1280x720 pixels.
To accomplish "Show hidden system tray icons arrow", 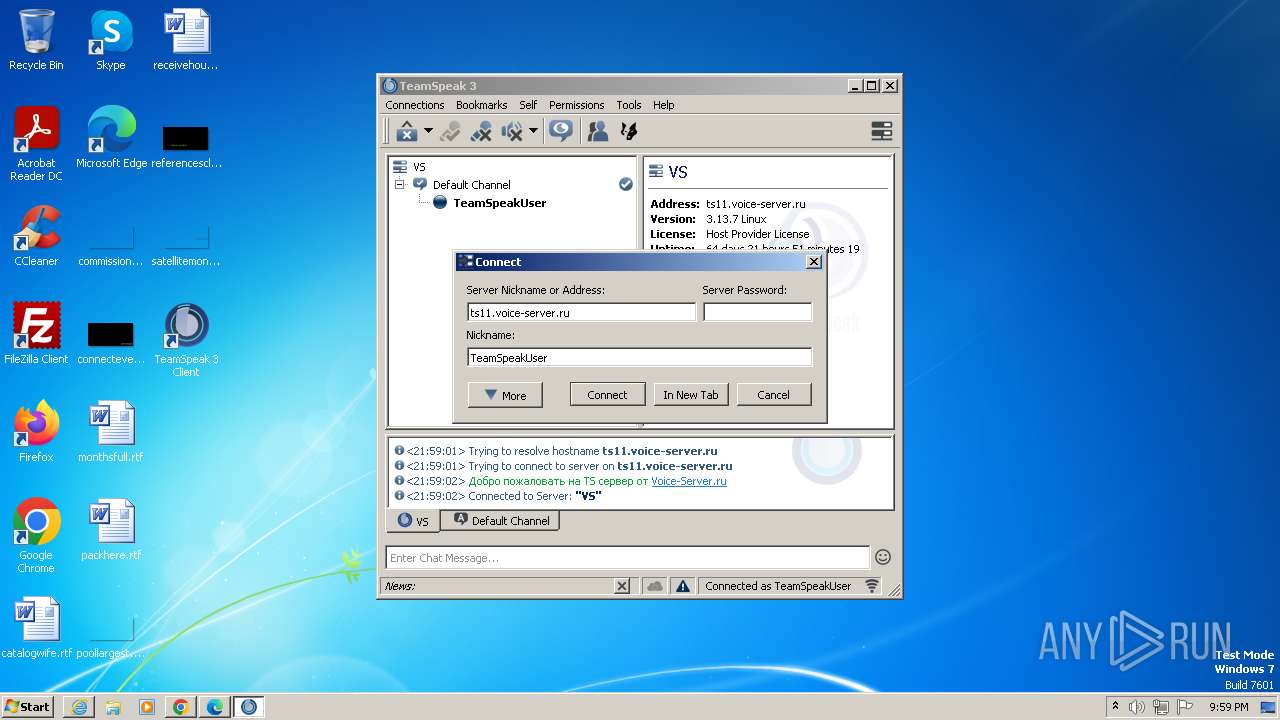I will tap(1115, 706).
